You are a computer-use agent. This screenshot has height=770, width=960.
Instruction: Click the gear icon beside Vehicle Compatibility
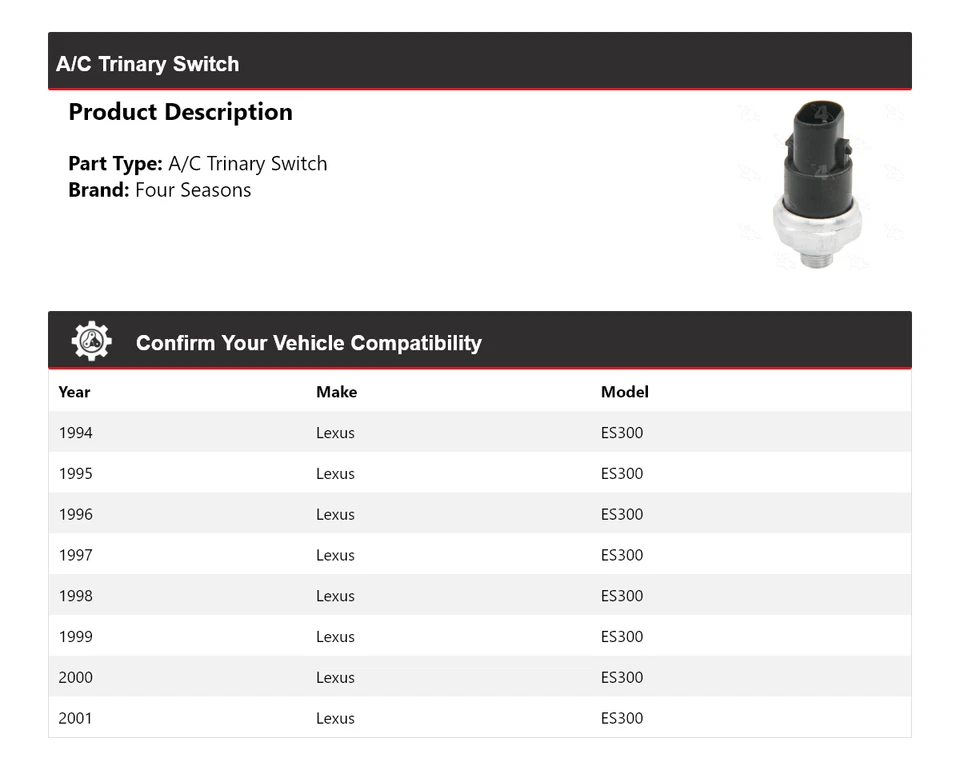tap(91, 342)
